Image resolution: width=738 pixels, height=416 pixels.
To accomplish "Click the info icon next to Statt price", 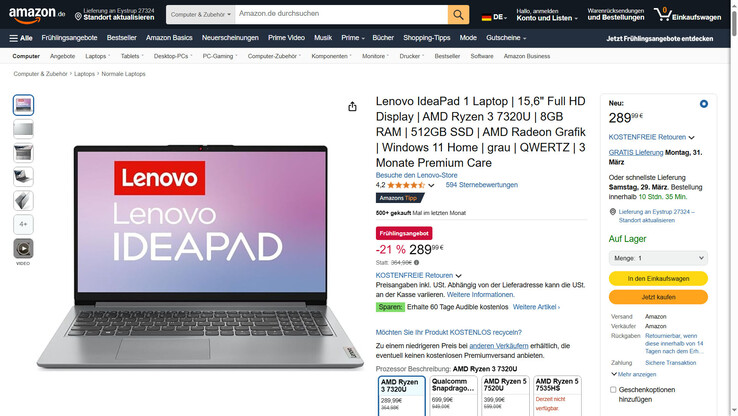I will 416,263.
